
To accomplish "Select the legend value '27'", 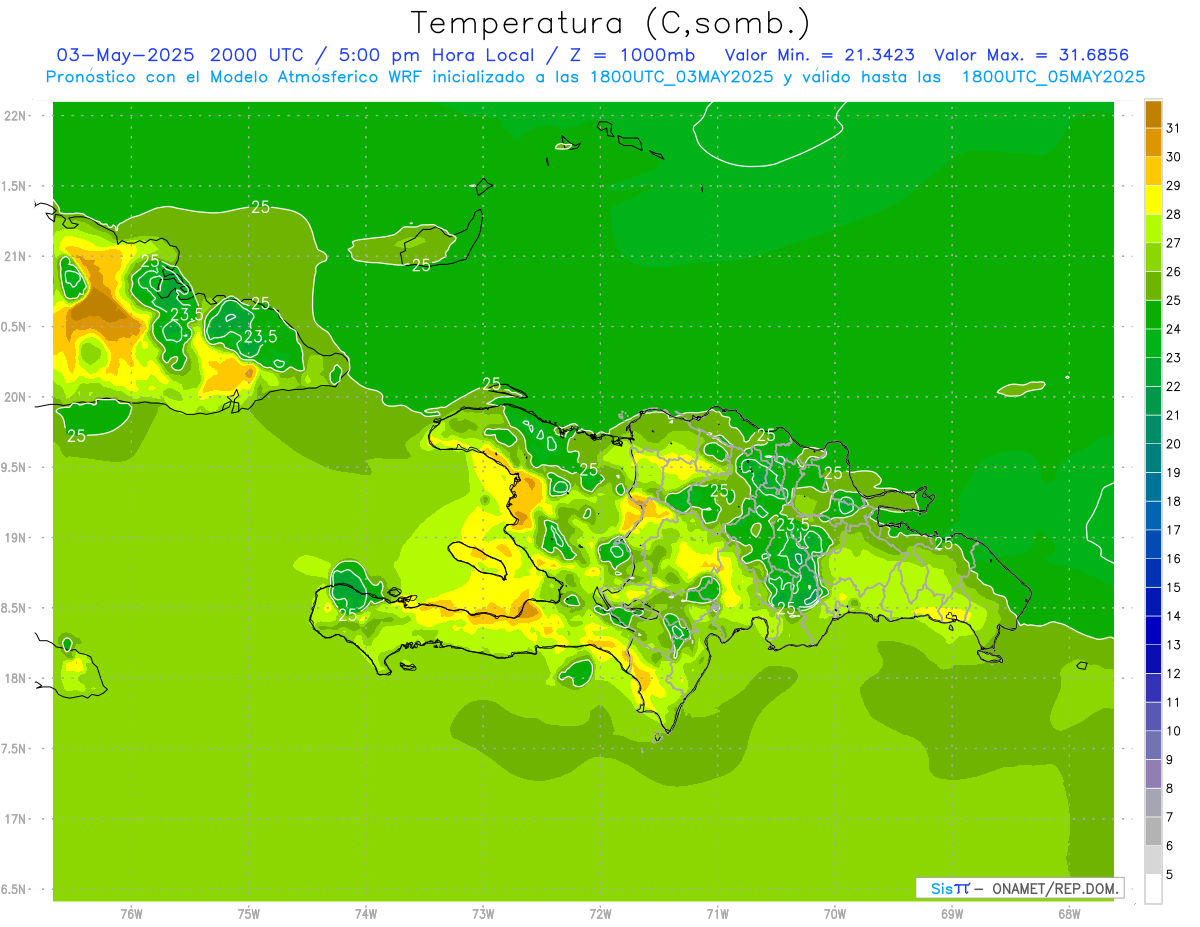I will [1173, 242].
